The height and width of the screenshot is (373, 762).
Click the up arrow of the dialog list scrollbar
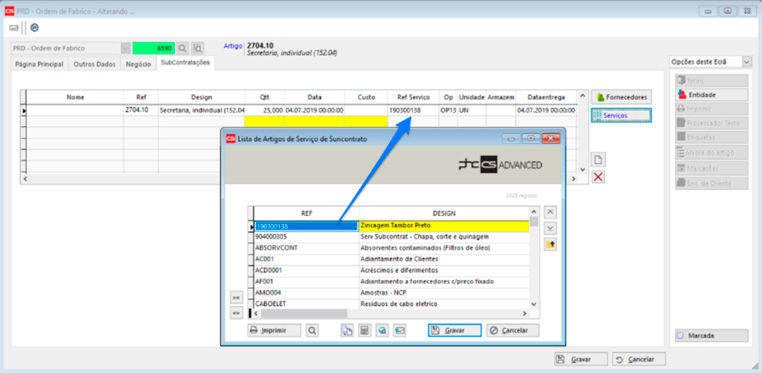pos(534,212)
